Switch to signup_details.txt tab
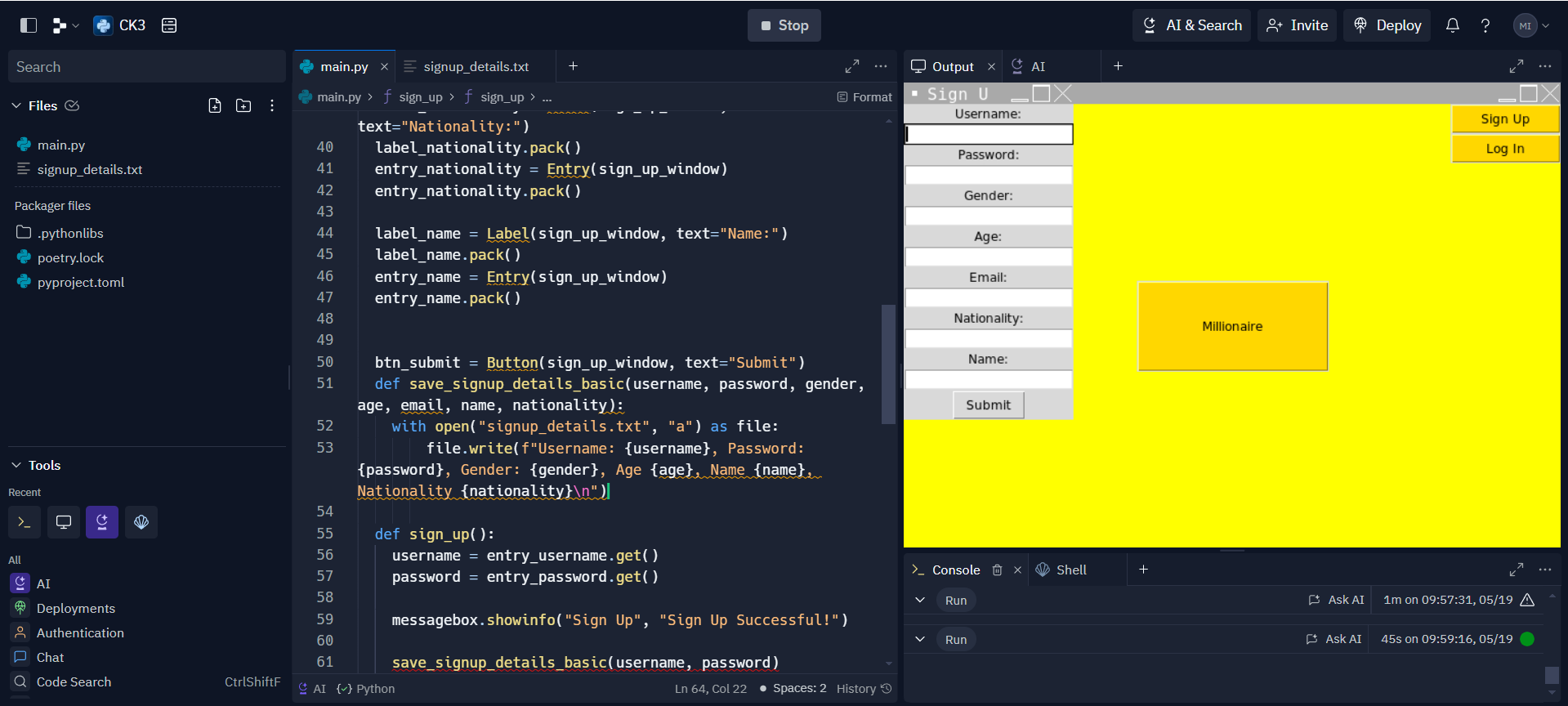 476,66
